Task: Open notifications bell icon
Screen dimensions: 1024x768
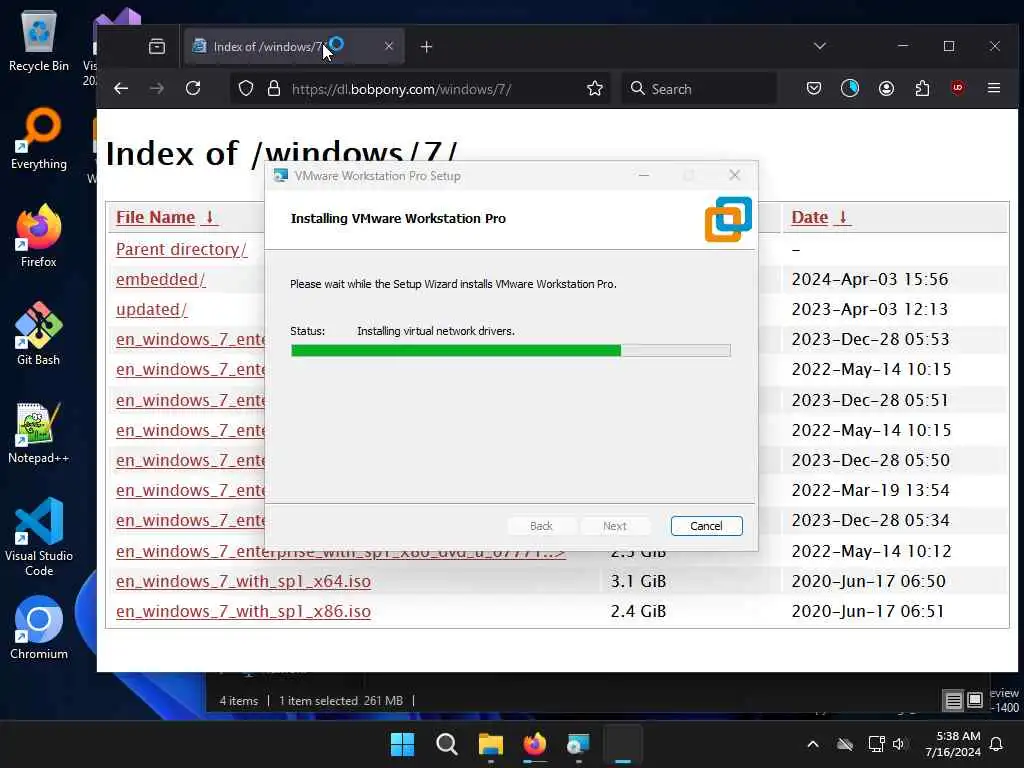Action: tap(997, 744)
